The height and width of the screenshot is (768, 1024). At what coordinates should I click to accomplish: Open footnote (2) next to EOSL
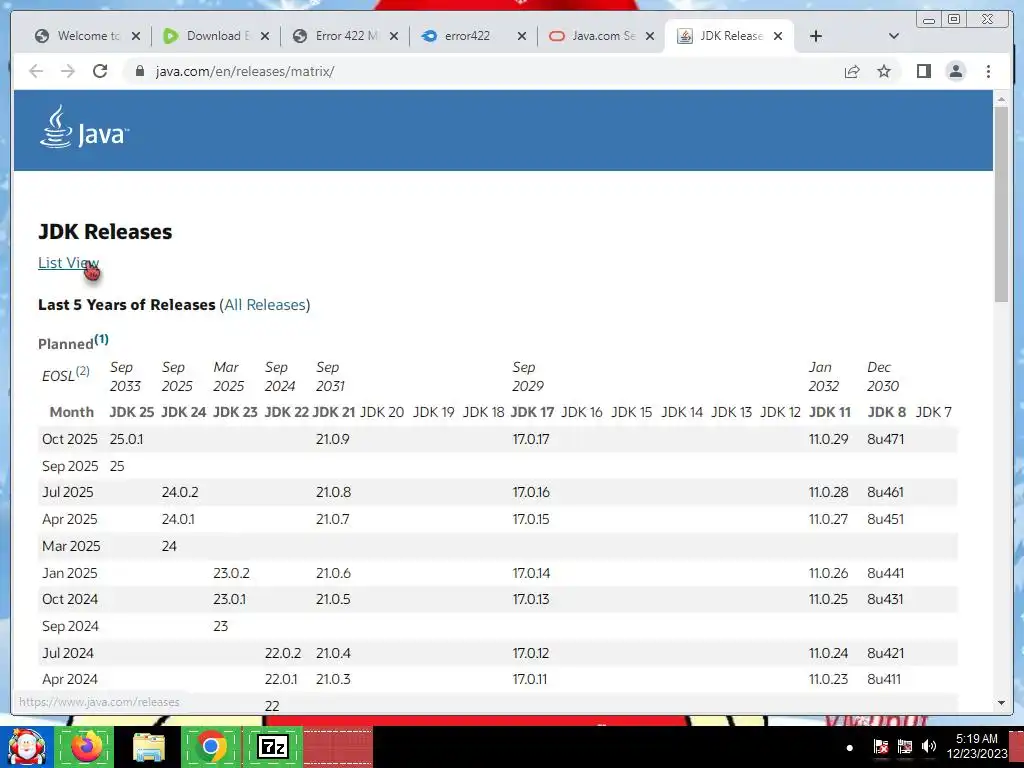coord(82,371)
